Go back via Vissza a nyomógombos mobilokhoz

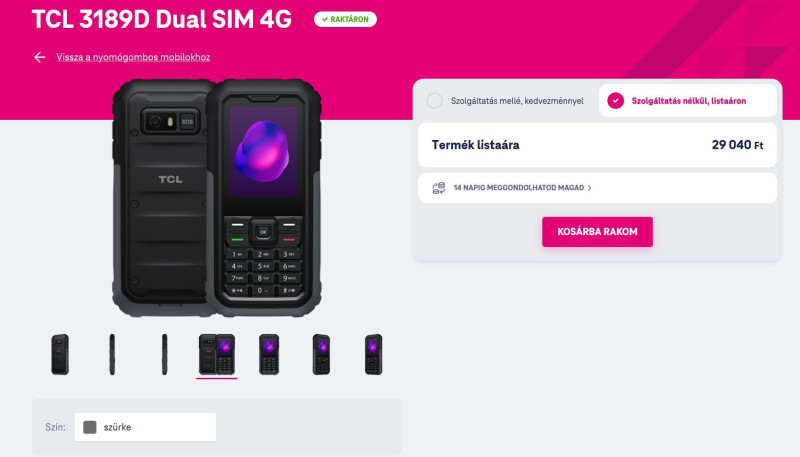(133, 57)
